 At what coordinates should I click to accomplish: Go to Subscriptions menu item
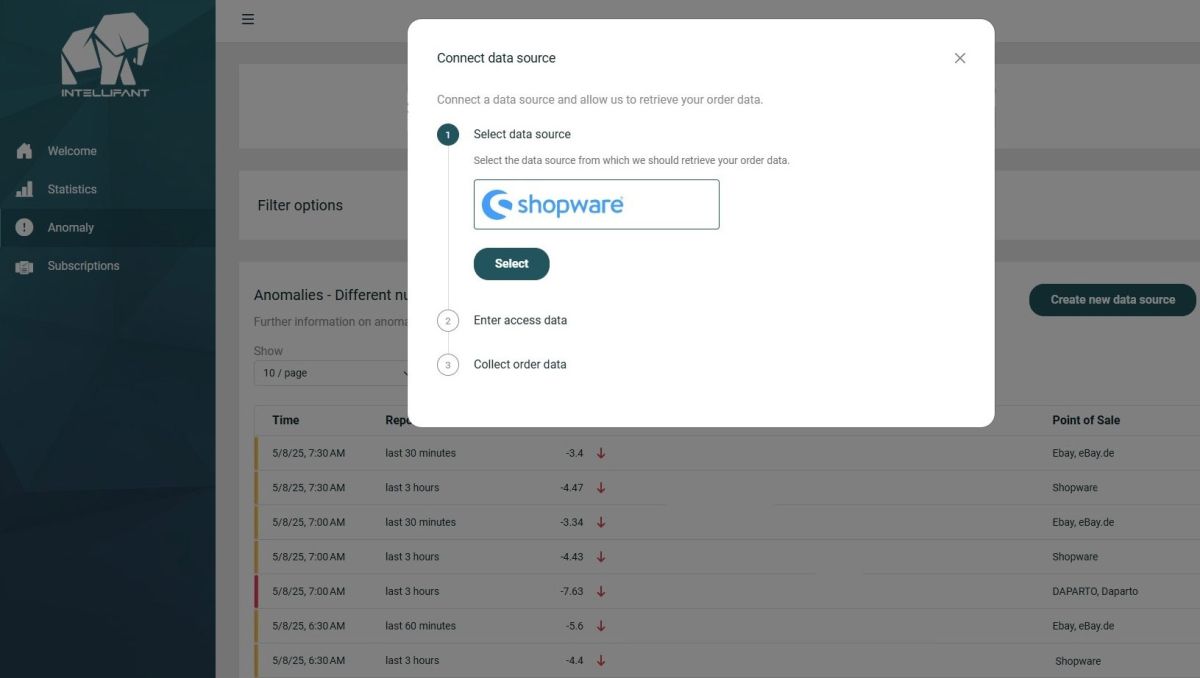(83, 266)
